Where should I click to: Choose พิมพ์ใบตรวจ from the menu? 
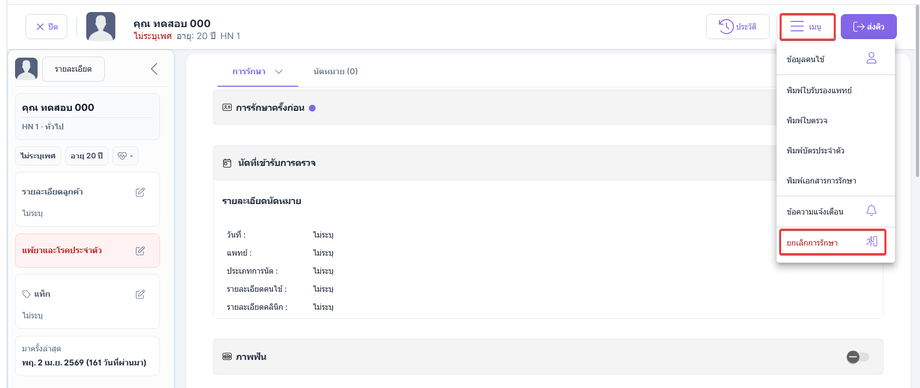coord(836,120)
